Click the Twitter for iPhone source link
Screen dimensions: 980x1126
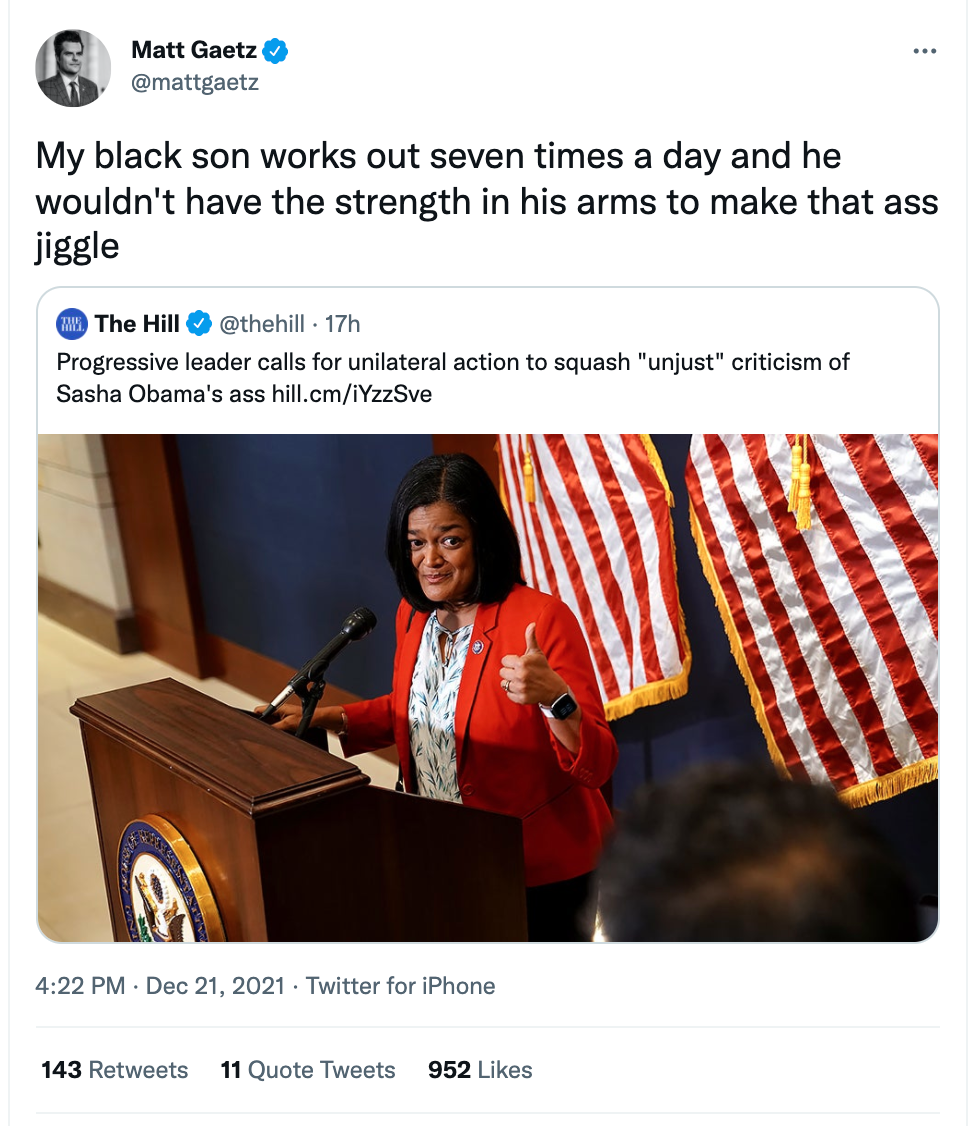coord(400,986)
